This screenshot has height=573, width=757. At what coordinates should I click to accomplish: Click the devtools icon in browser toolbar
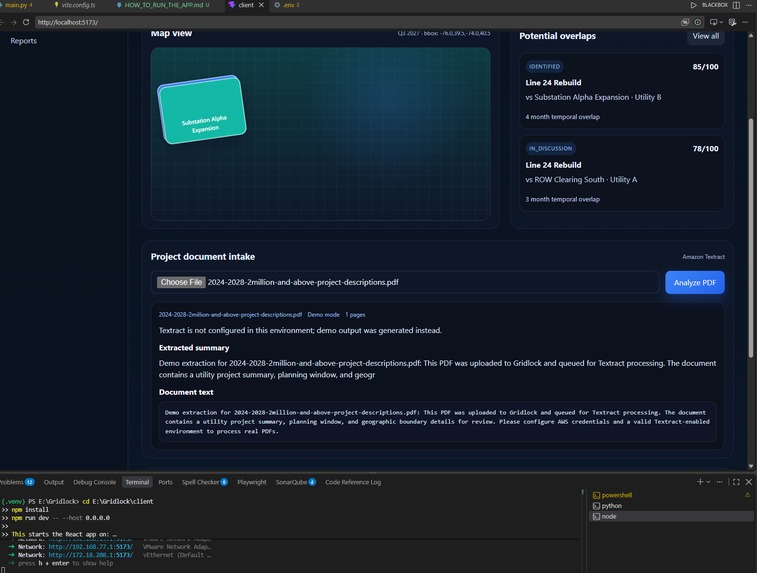click(732, 22)
